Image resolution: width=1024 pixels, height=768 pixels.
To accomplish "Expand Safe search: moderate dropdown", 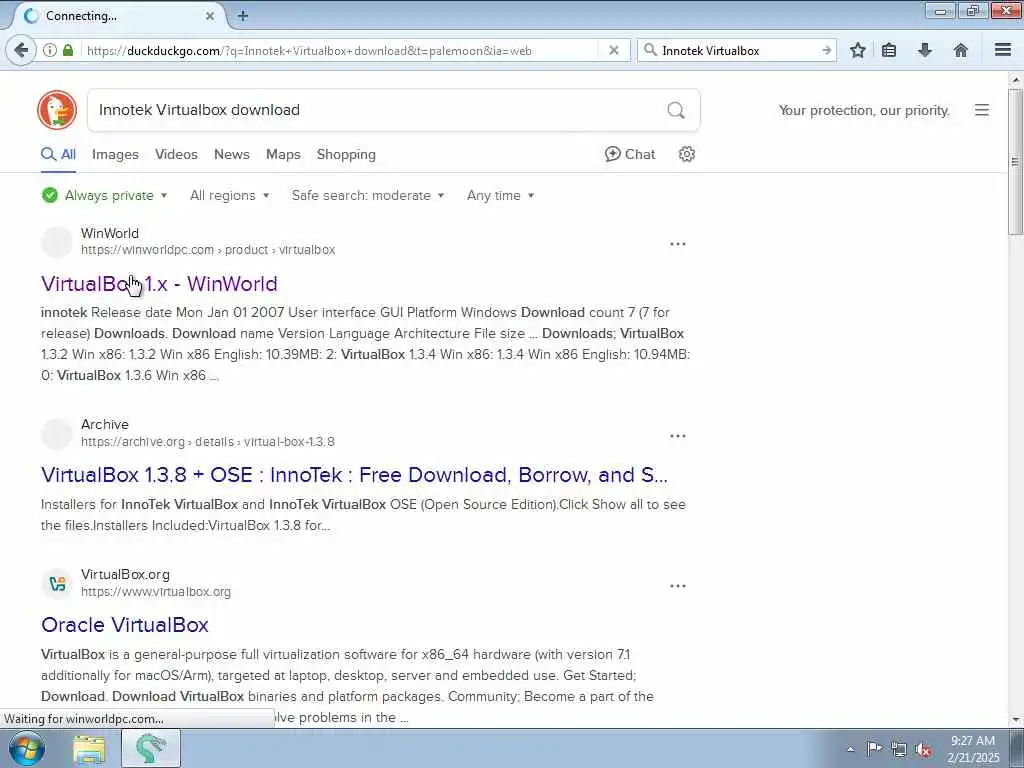I will 368,195.
